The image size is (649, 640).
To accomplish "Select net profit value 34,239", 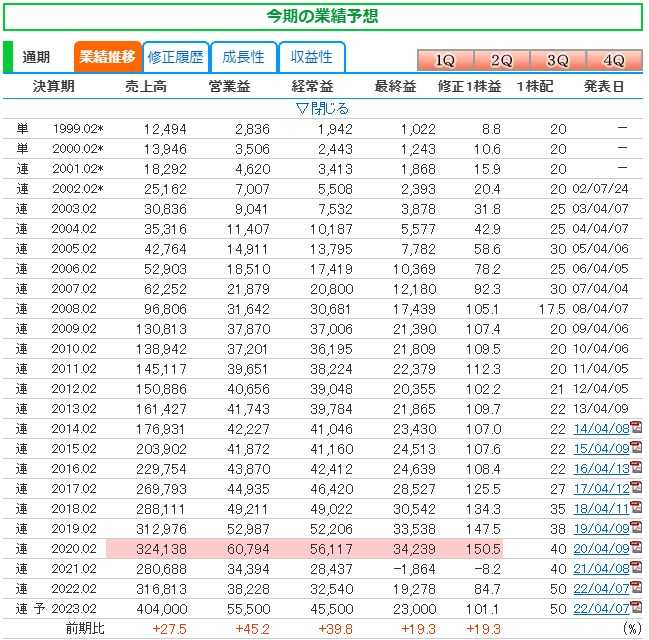I will point(414,549).
